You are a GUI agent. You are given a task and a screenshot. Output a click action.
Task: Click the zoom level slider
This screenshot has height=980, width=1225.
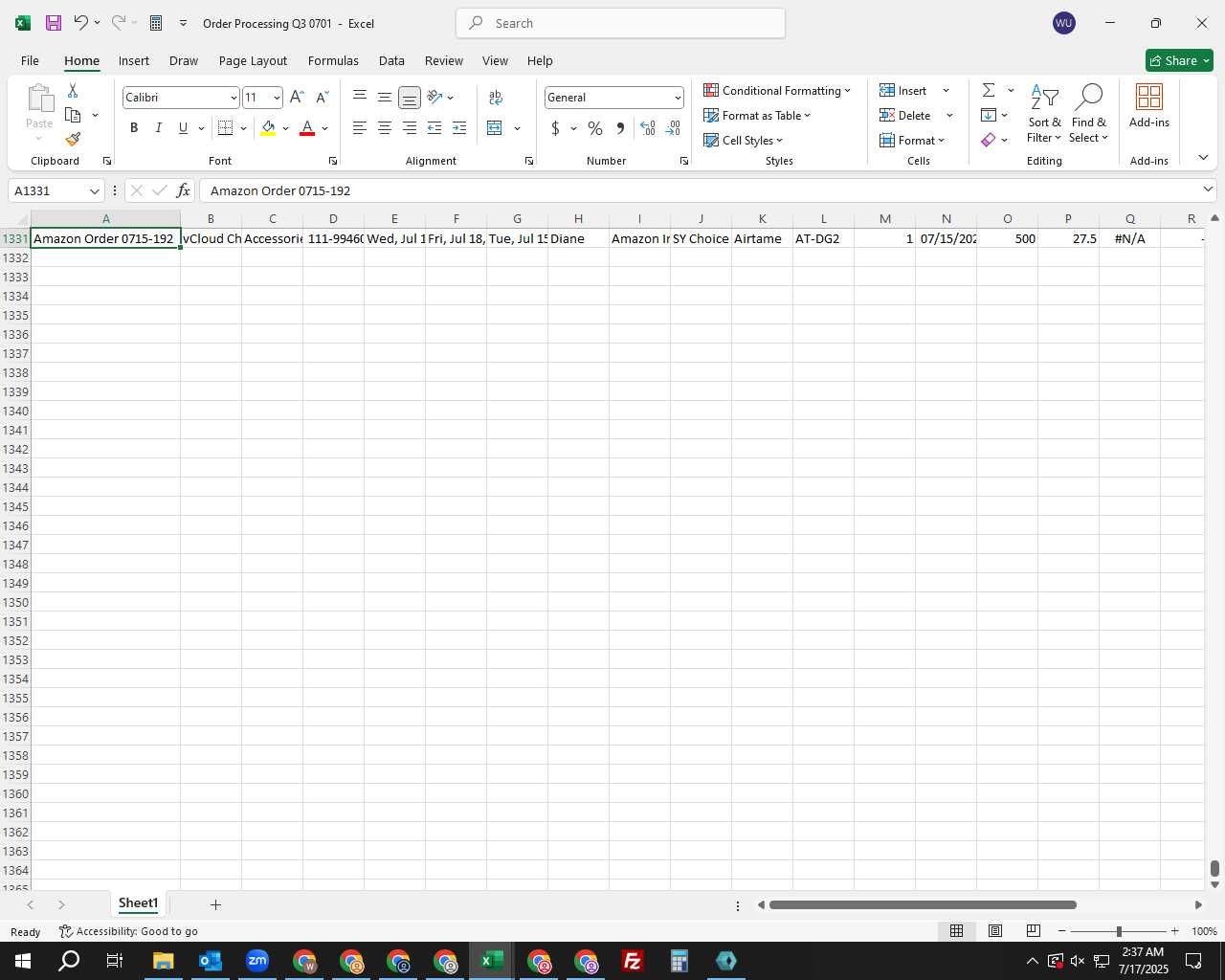(1118, 931)
